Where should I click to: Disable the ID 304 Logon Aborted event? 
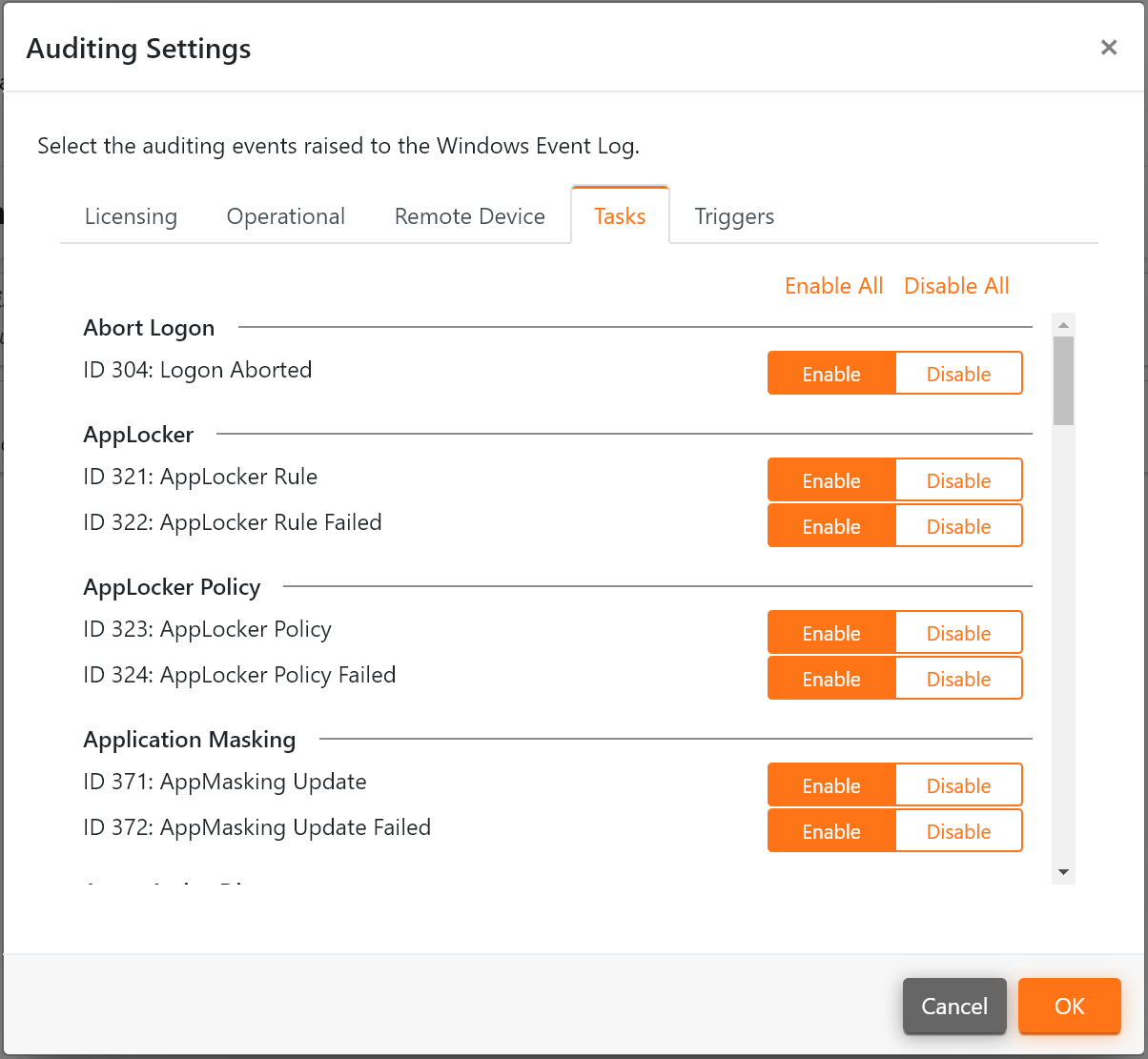point(958,374)
